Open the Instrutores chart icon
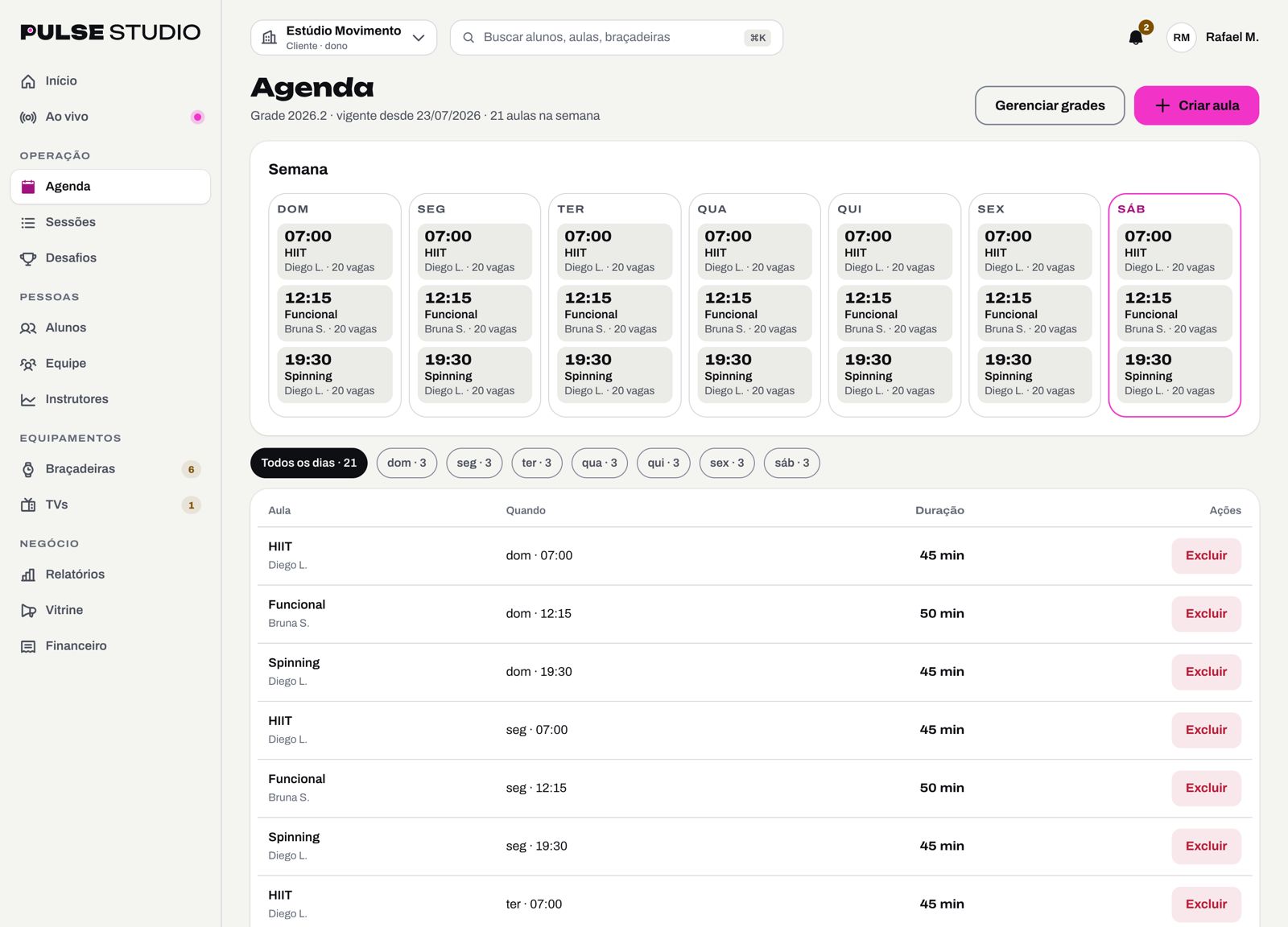This screenshot has width=1288, height=927. pos(28,400)
